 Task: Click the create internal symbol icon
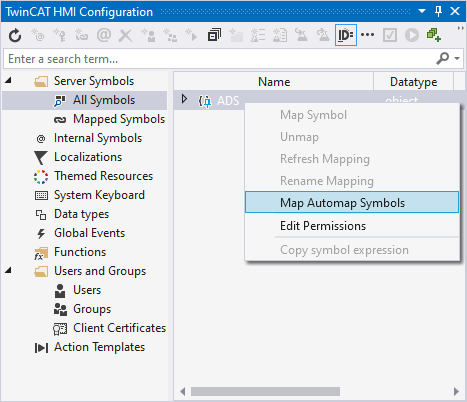click(37, 35)
